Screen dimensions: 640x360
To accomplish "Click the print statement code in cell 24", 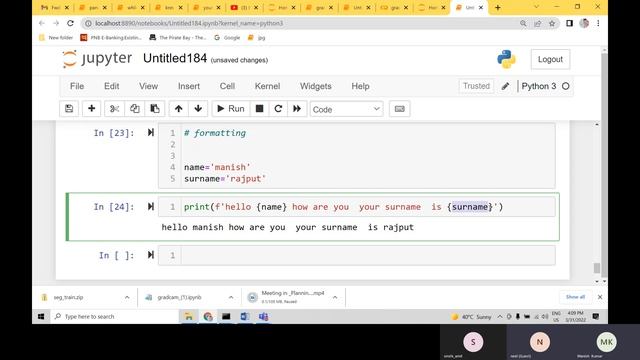I will point(343,207).
